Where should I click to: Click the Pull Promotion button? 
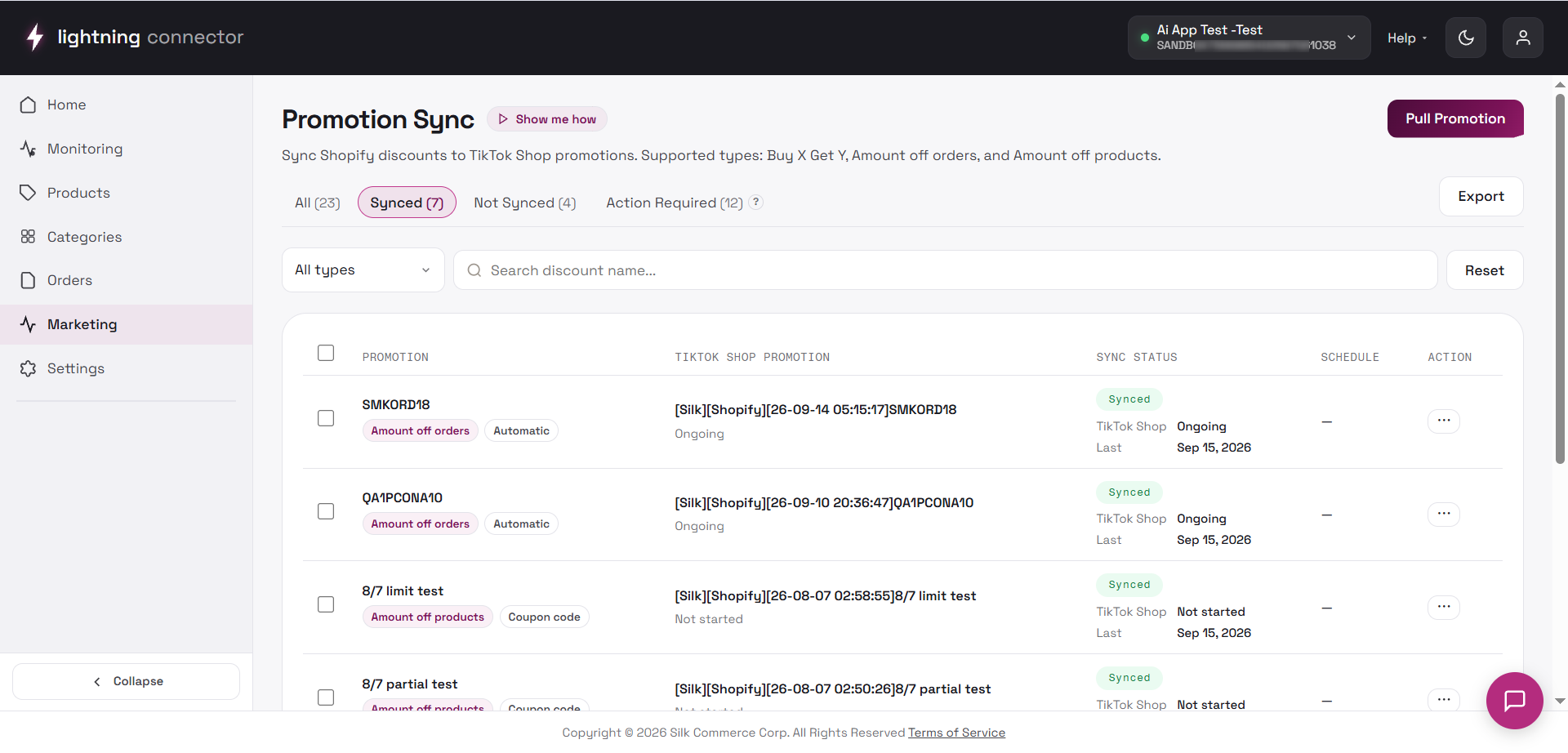click(x=1455, y=119)
